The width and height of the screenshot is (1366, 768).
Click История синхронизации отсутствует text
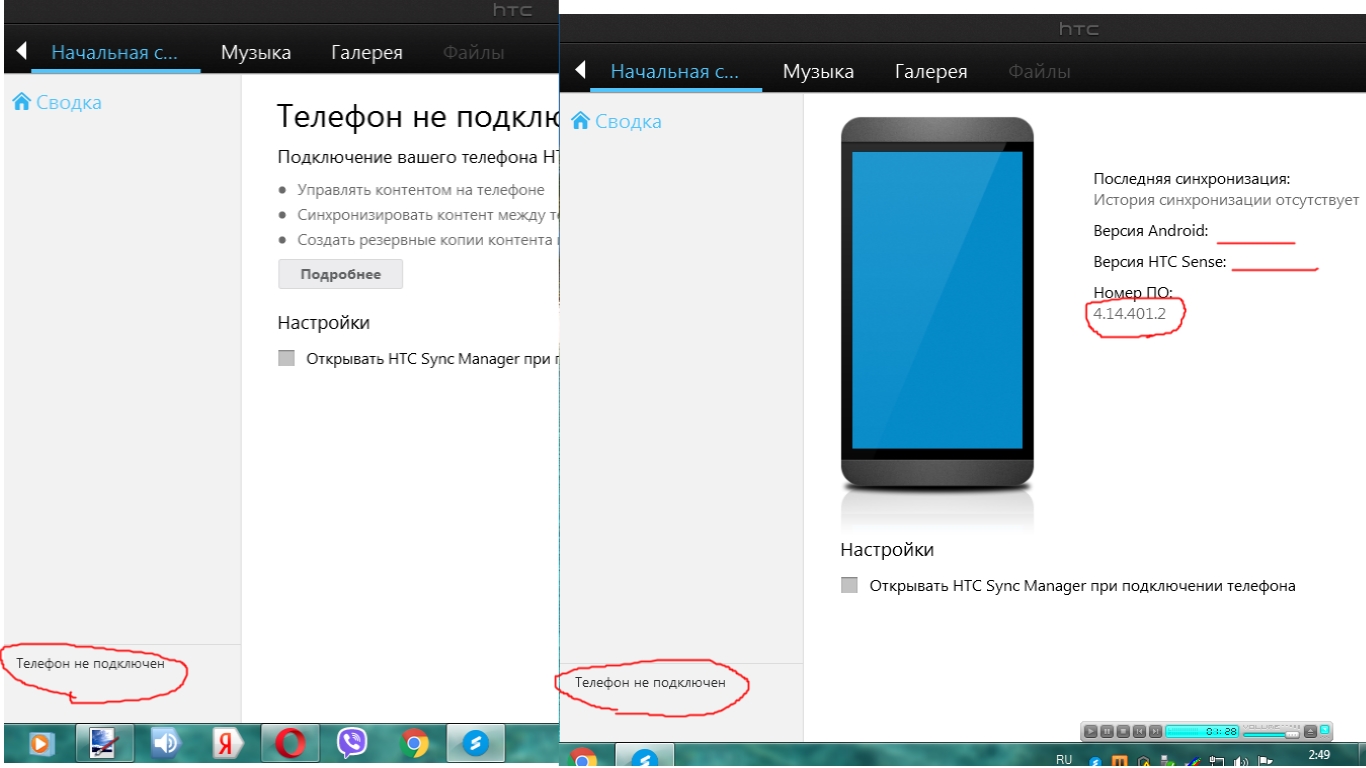pos(1226,199)
